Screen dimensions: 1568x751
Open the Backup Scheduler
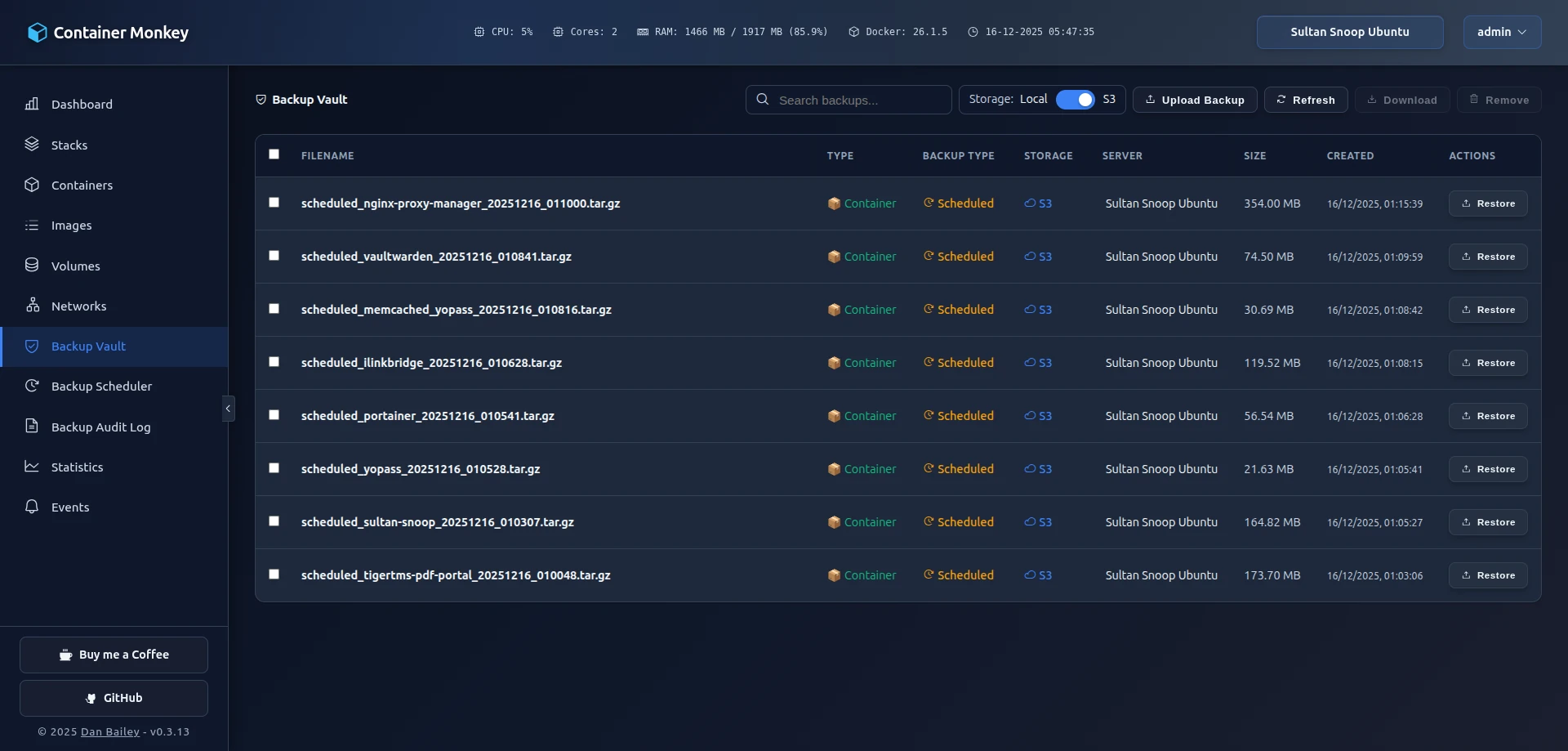(101, 386)
